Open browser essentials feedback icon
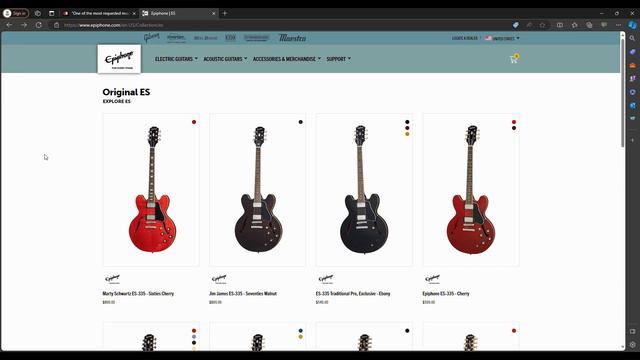The width and height of the screenshot is (640, 360). point(604,25)
